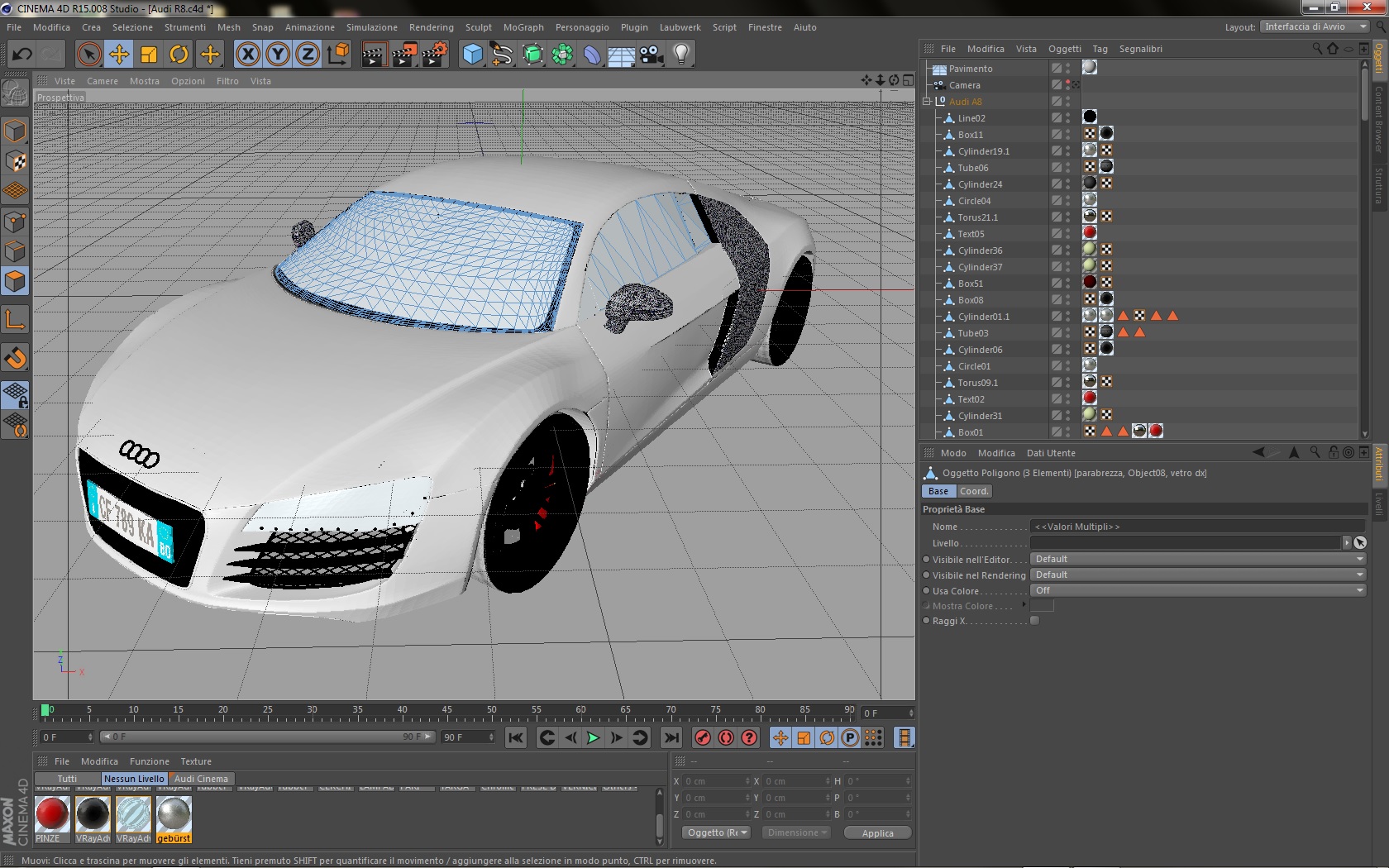The image size is (1389, 868).
Task: Open the Layout dropdown Interfaccia di Avvio
Action: 1315,26
